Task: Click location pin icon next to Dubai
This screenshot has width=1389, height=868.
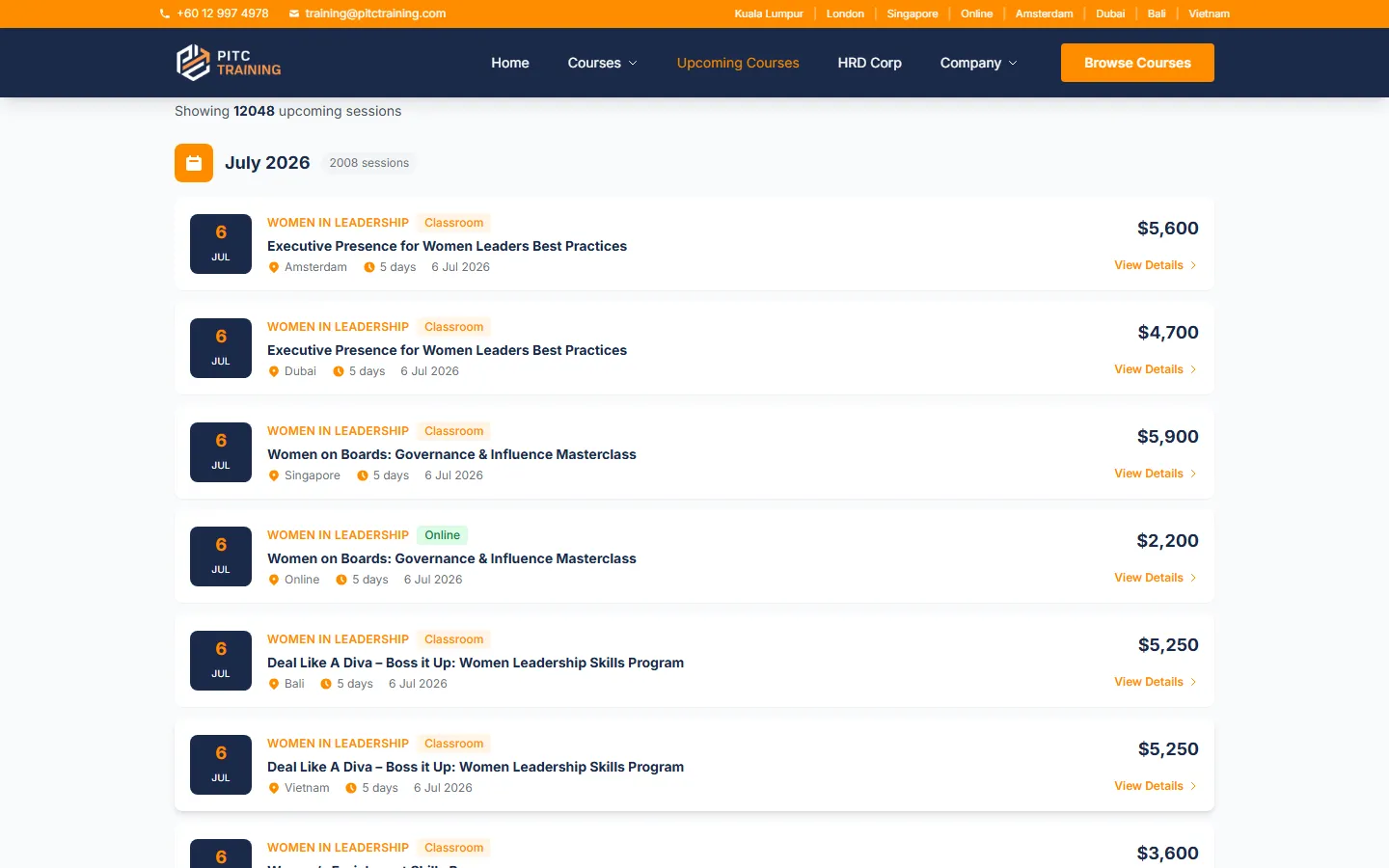Action: point(274,371)
